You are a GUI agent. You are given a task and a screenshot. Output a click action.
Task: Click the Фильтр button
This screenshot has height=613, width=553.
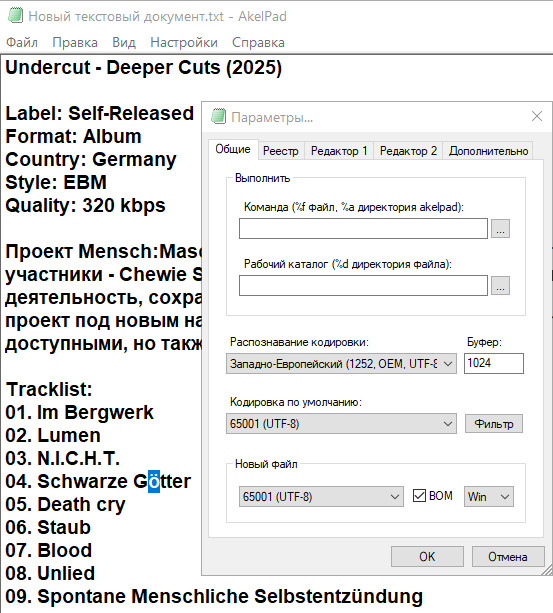[494, 424]
